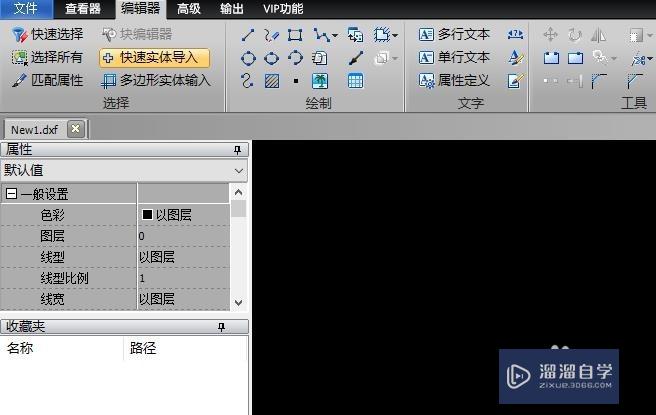Open the trim tool dropdown arrow

click(x=650, y=59)
